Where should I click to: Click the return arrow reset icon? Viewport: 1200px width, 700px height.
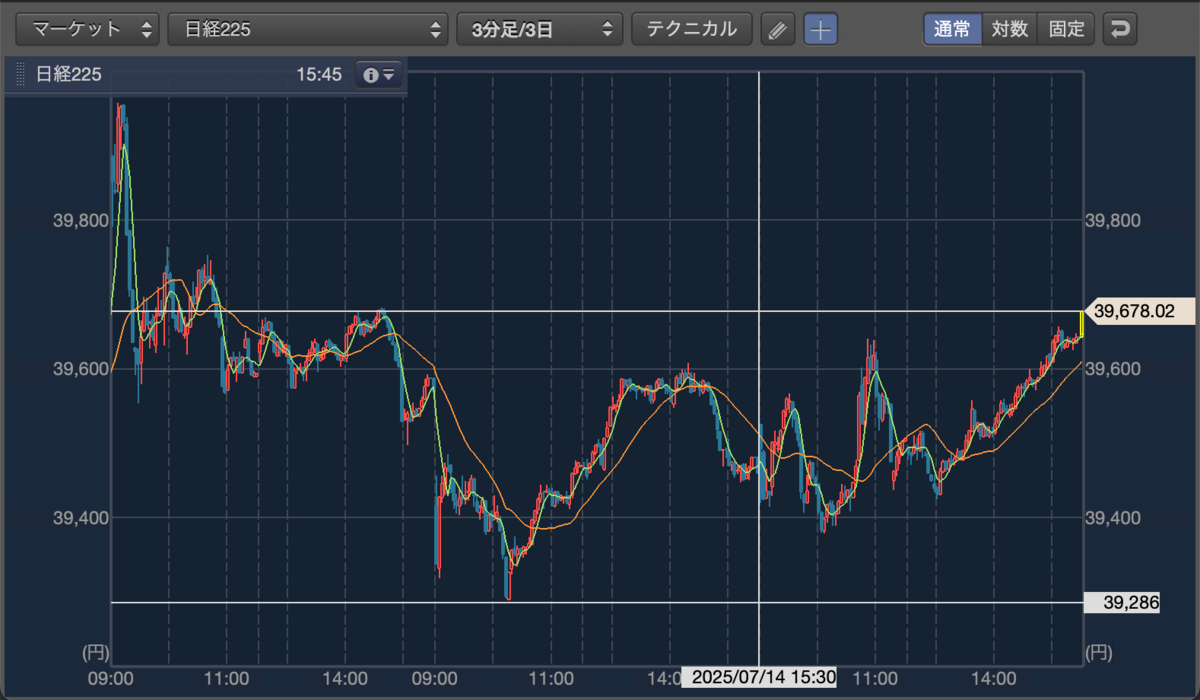coord(1120,29)
